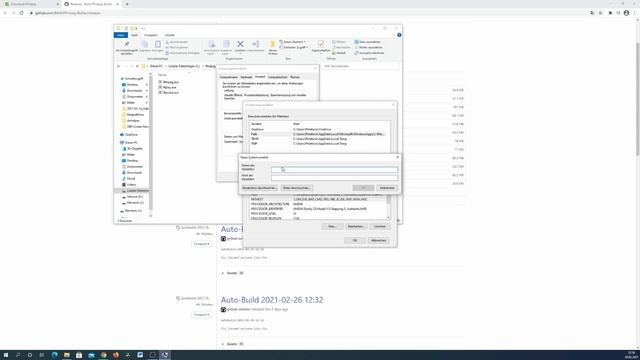This screenshot has width=640, height=360.
Task: Select OneDrive in the Explorer sidebar
Action: [129, 135]
